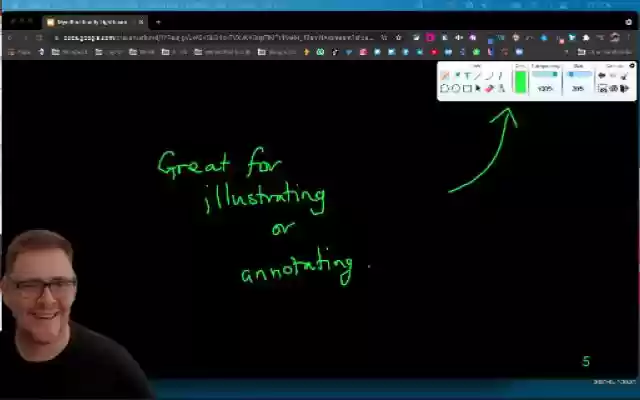Select the curve line tool
This screenshot has height=400, width=640.
[489, 76]
